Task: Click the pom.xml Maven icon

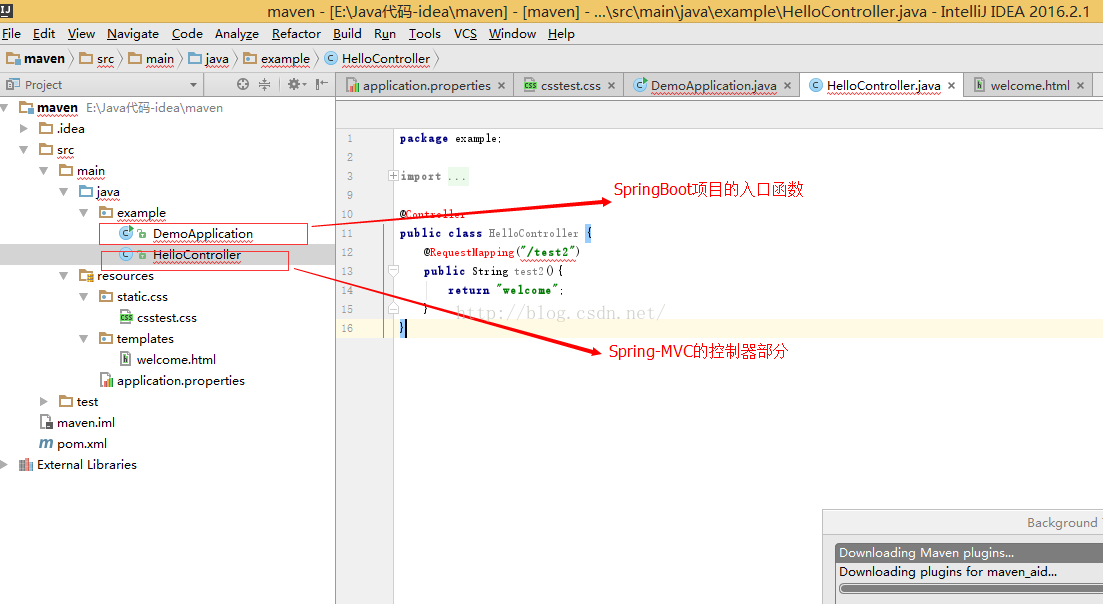Action: click(46, 444)
